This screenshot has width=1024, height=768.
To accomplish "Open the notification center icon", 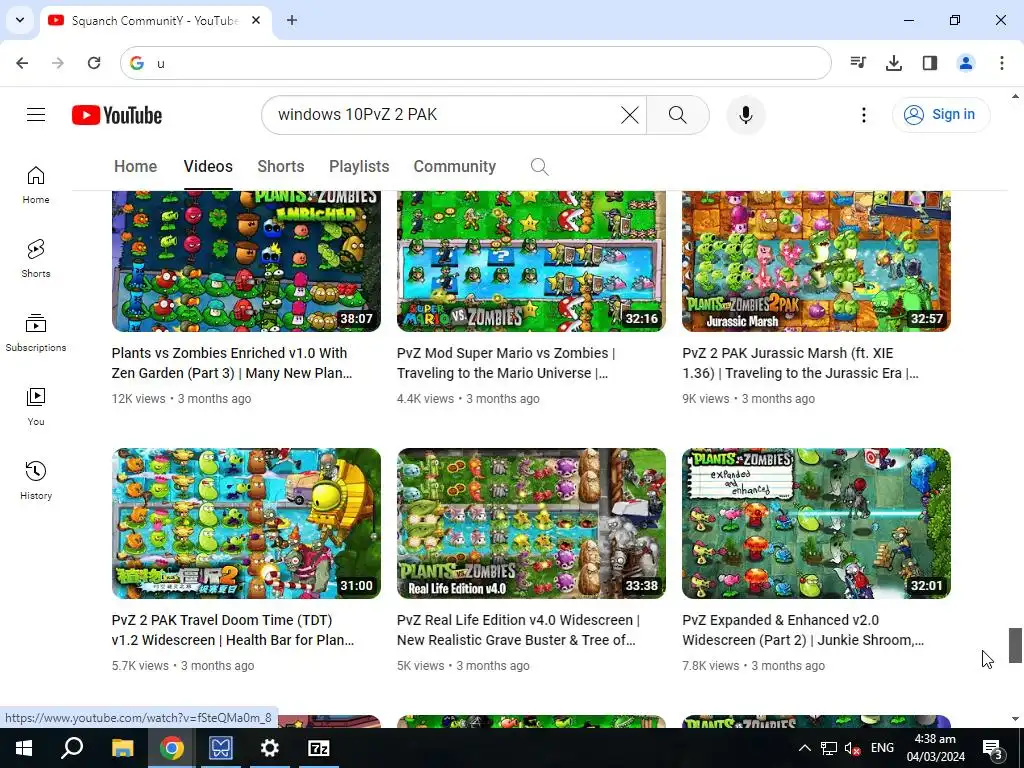I will point(993,748).
